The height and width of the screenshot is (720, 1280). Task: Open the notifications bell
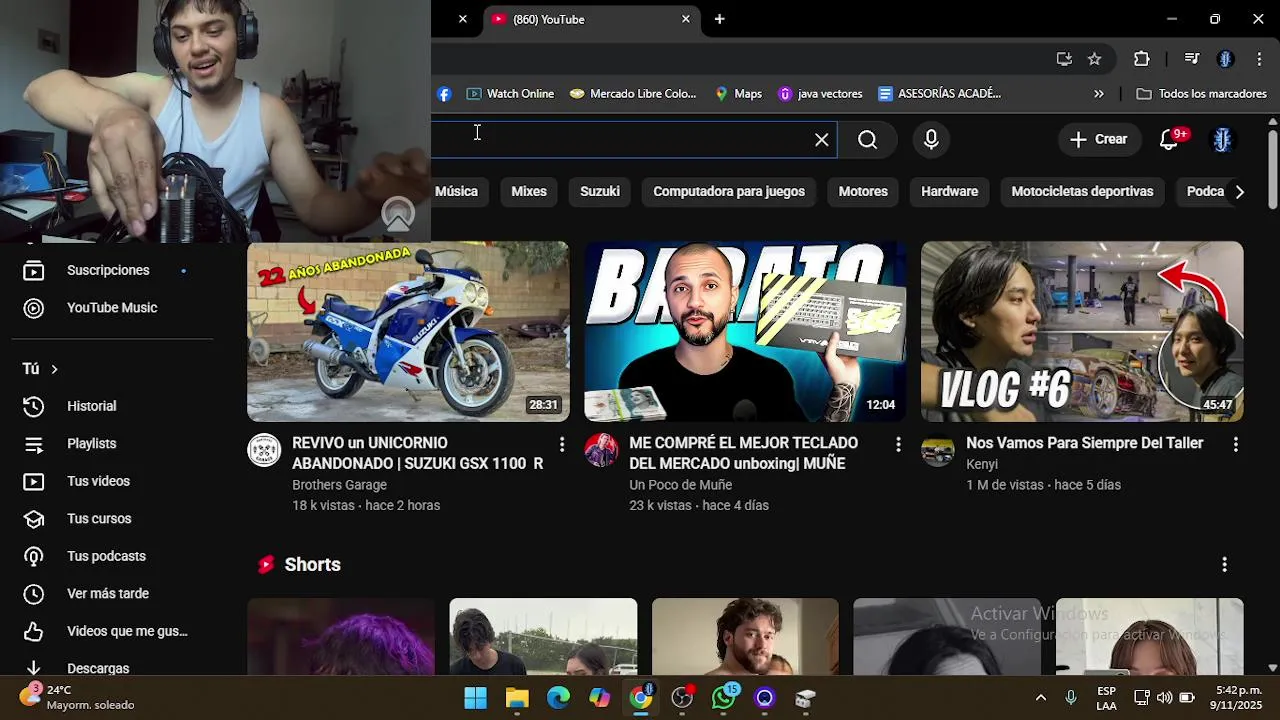(1169, 140)
